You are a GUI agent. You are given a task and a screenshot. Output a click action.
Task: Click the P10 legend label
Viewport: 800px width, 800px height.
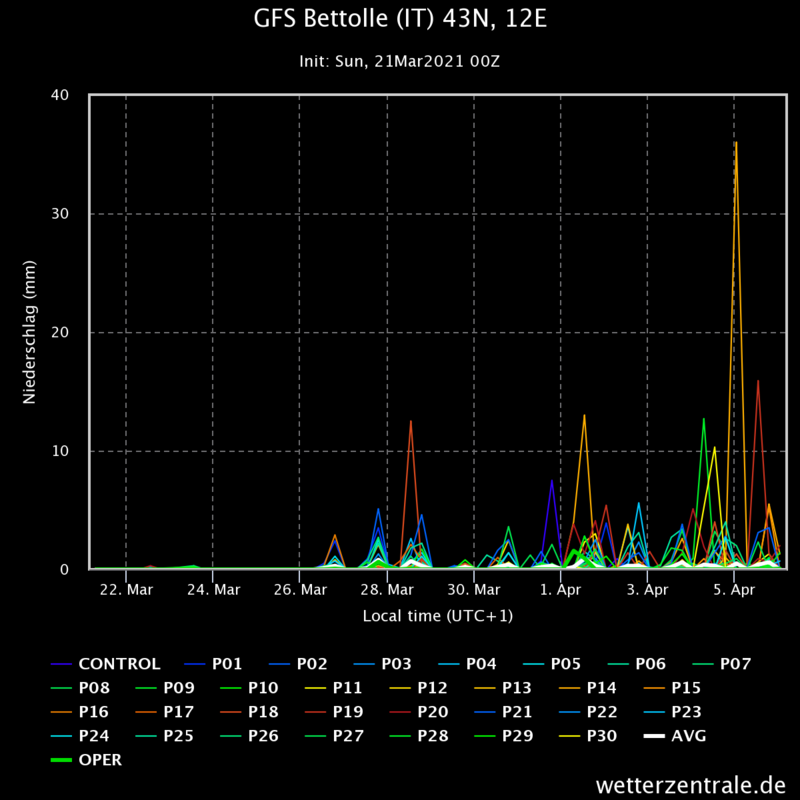[263, 688]
